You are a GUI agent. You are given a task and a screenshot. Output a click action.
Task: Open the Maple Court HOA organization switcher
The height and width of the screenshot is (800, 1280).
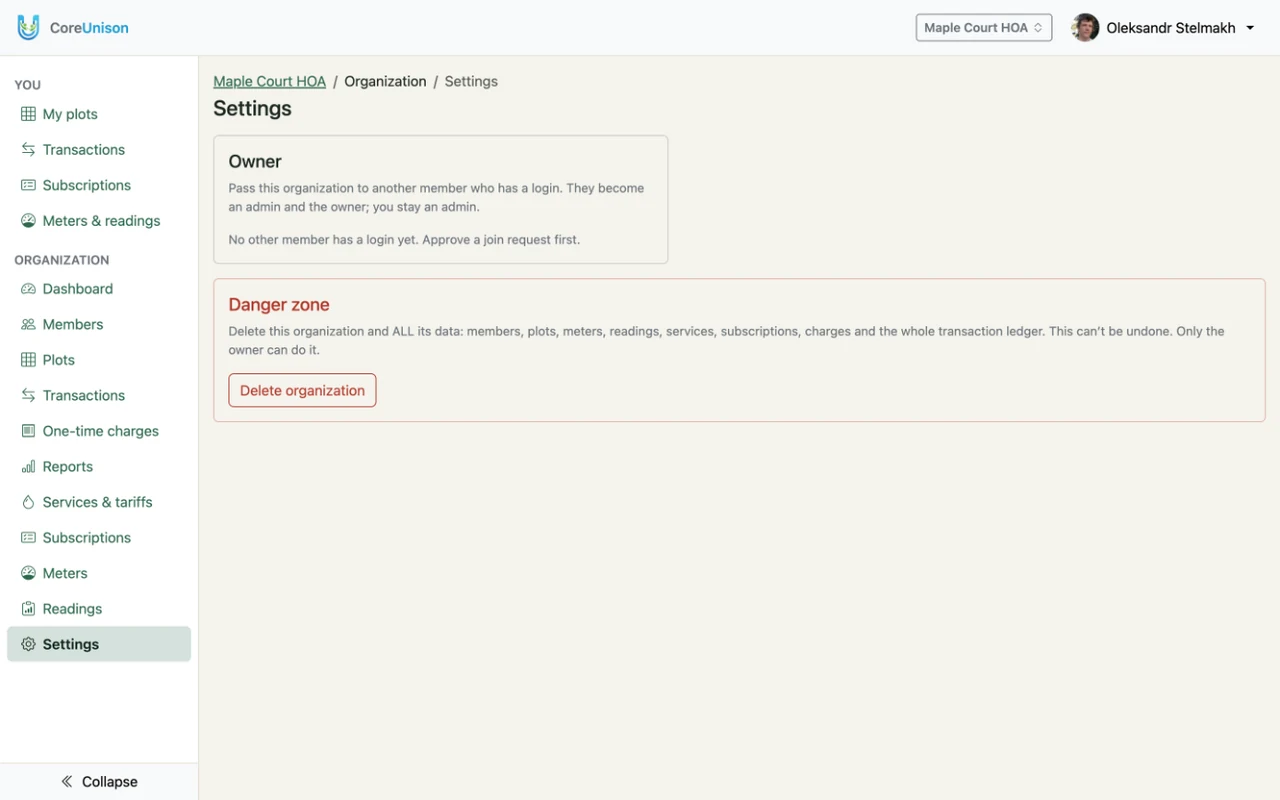(984, 28)
